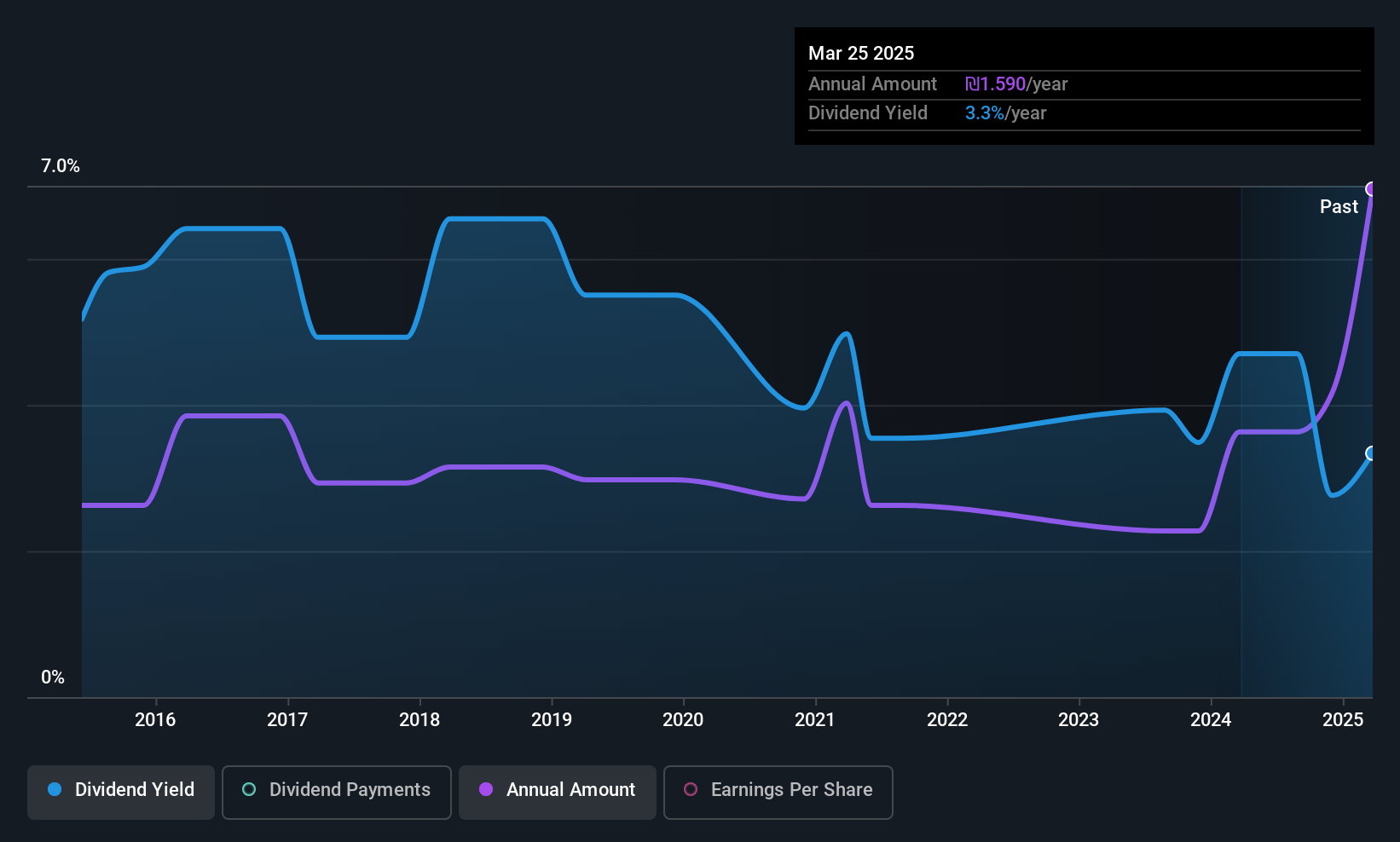The height and width of the screenshot is (842, 1400).
Task: Click the 2016 x-axis label
Action: click(155, 719)
